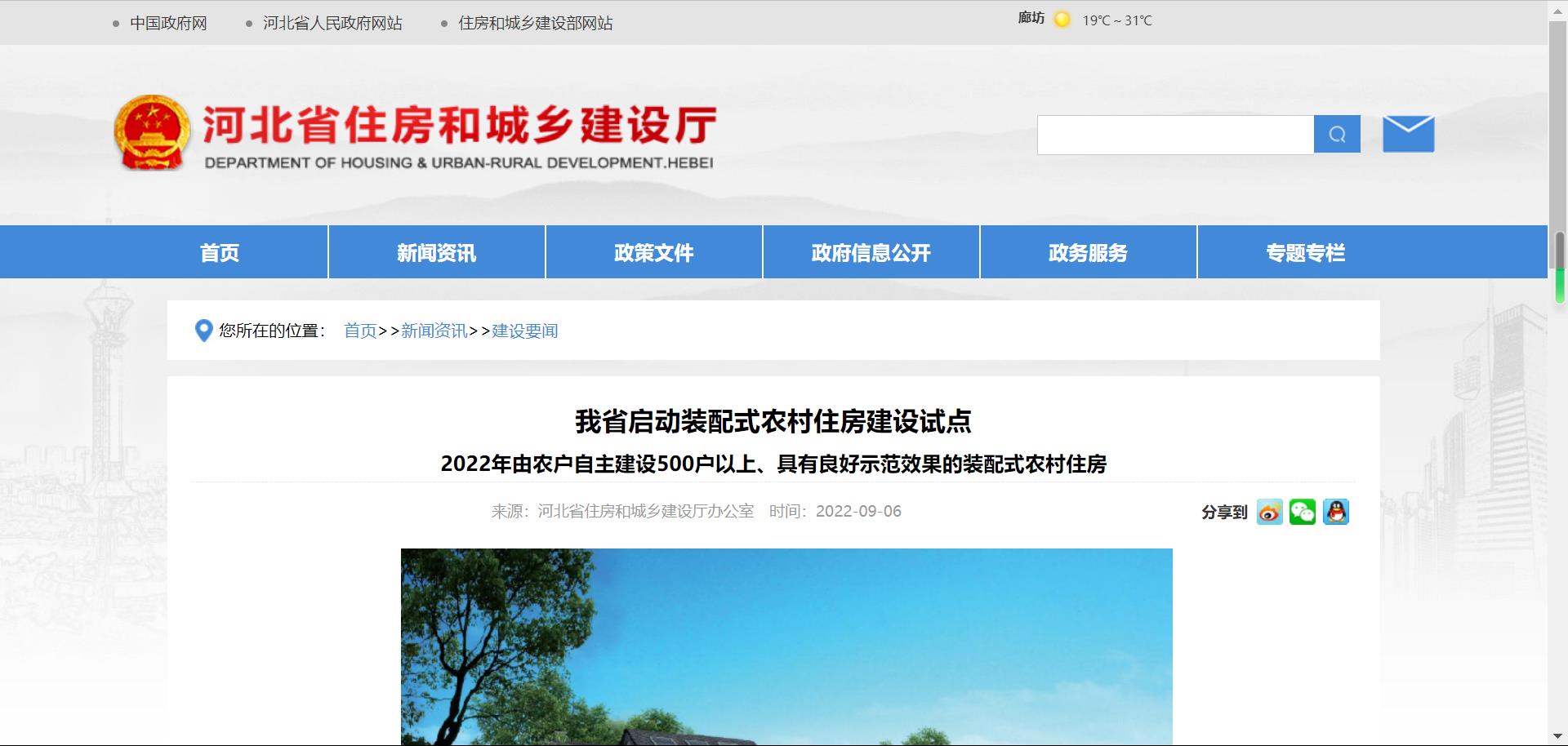
Task: Open 住房和城乡建设部网站 link
Action: point(535,23)
